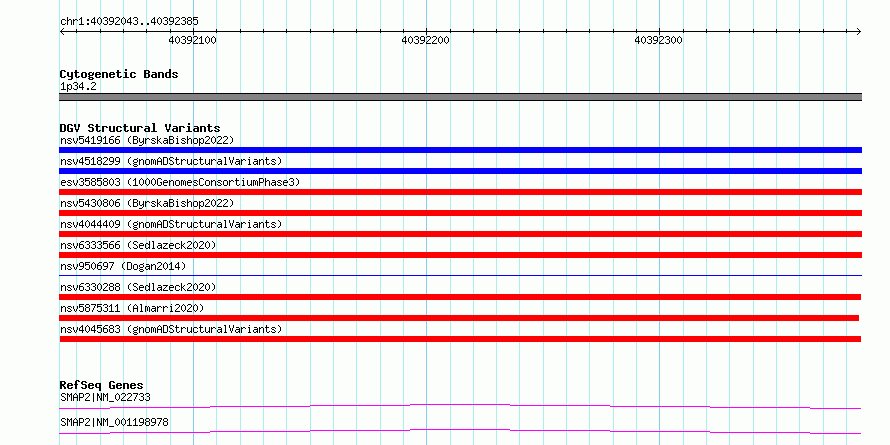This screenshot has width=890, height=445.
Task: Click the red bar of nsv6330288
Action: pos(460,297)
